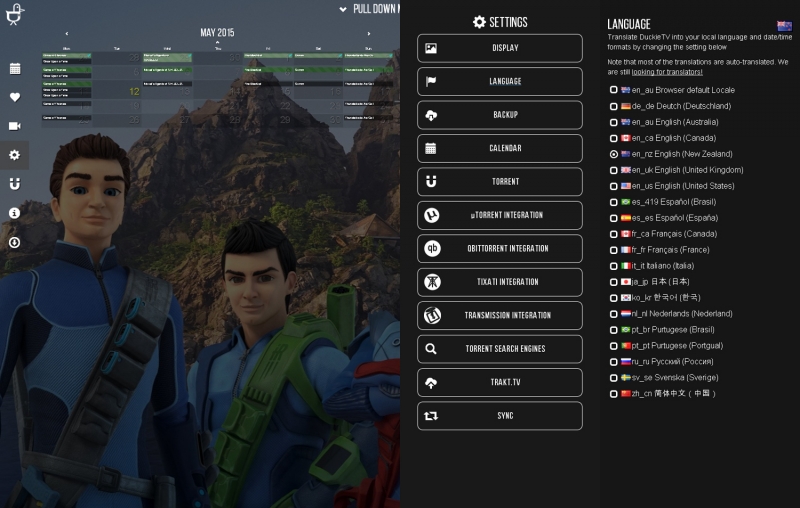Open Tixati Integration settings
The height and width of the screenshot is (508, 800).
(x=499, y=282)
